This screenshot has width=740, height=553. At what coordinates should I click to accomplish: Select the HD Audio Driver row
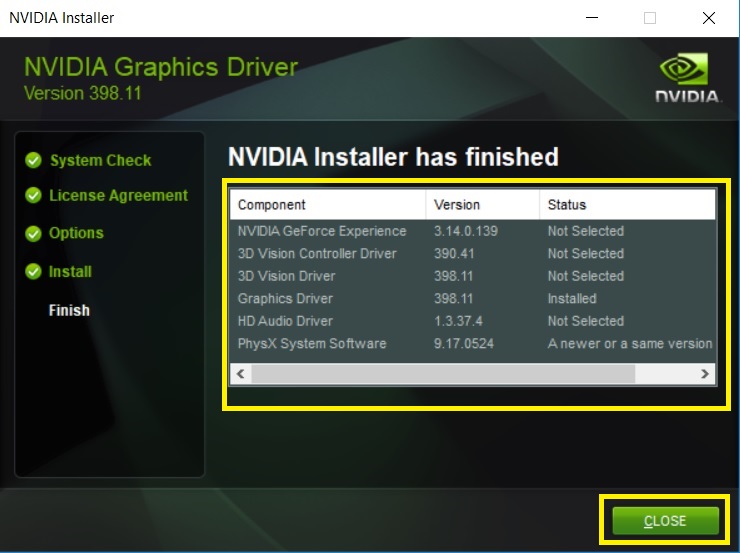[472, 321]
